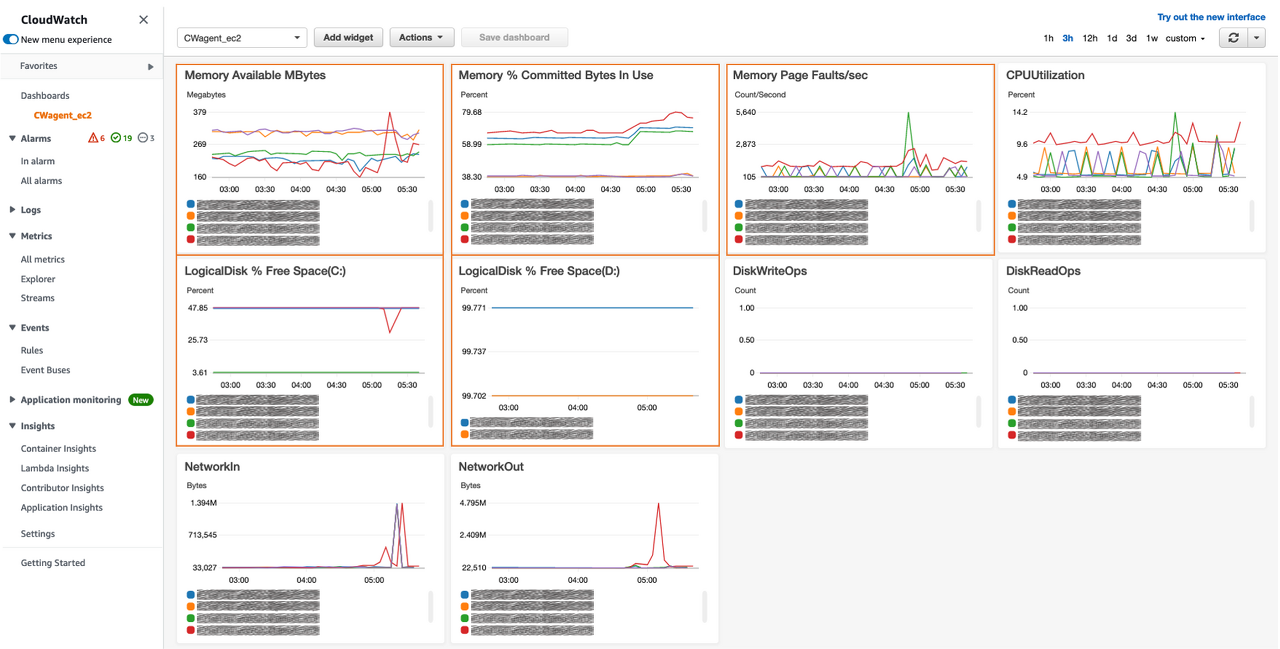Click the Add widget button
The width and height of the screenshot is (1280, 649).
pyautogui.click(x=348, y=37)
